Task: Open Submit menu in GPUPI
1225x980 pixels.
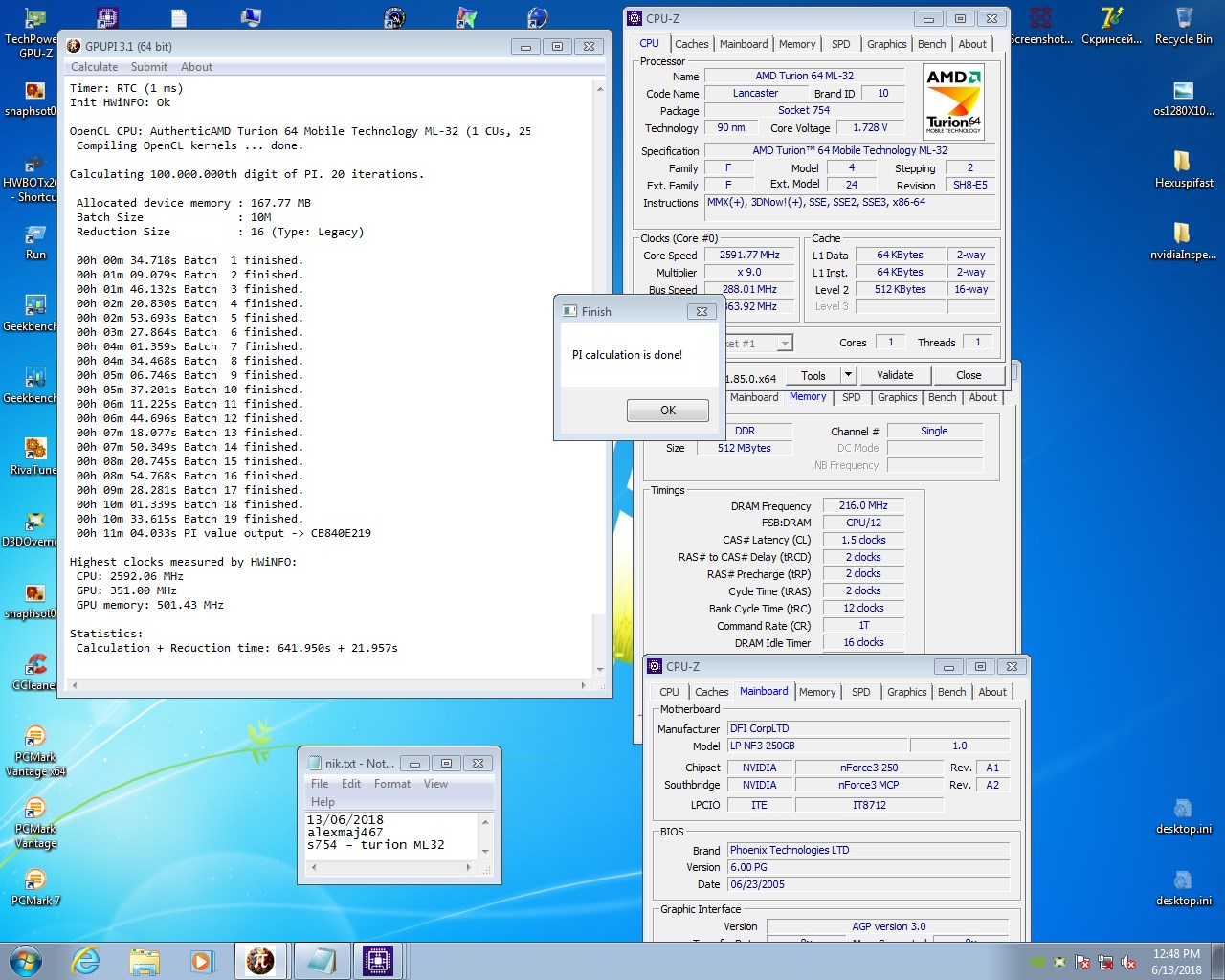Action: click(x=148, y=67)
